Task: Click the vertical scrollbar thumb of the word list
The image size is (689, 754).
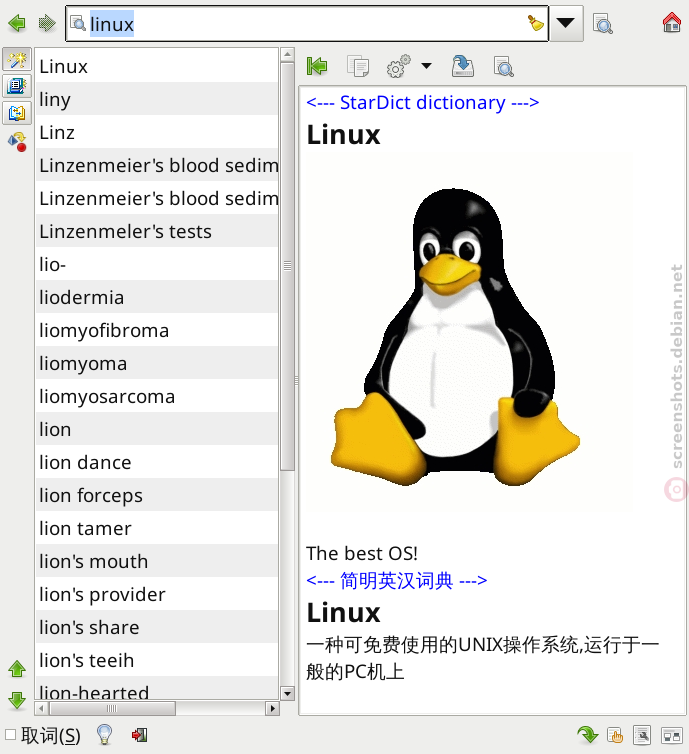Action: (288, 266)
